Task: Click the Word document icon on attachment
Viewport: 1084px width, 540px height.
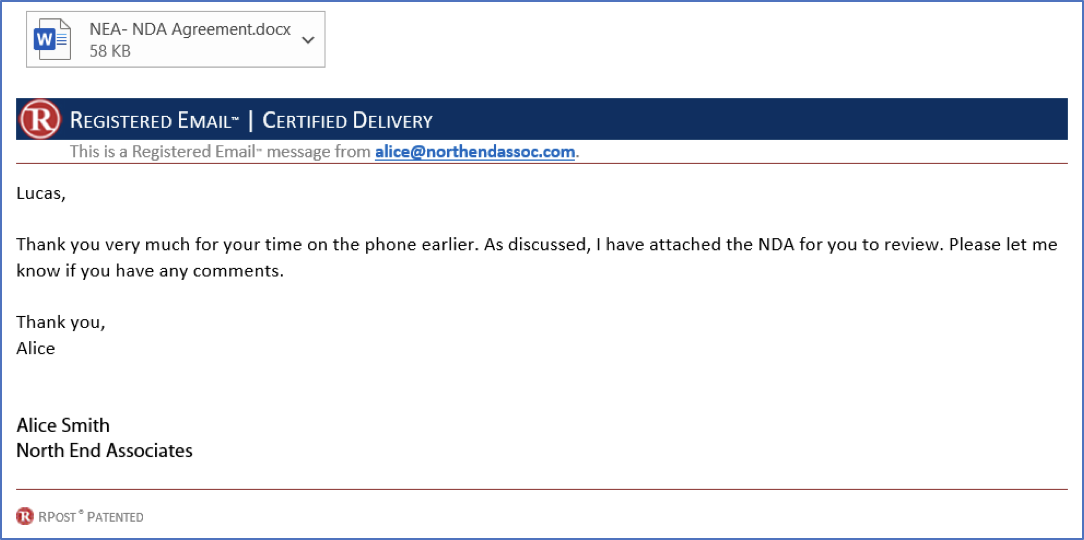Action: [53, 40]
